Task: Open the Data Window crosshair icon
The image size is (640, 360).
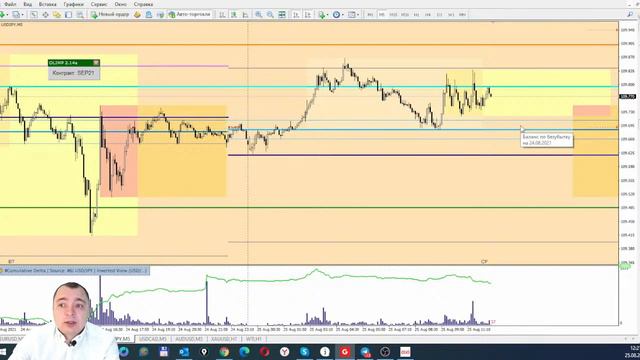Action: (45, 15)
